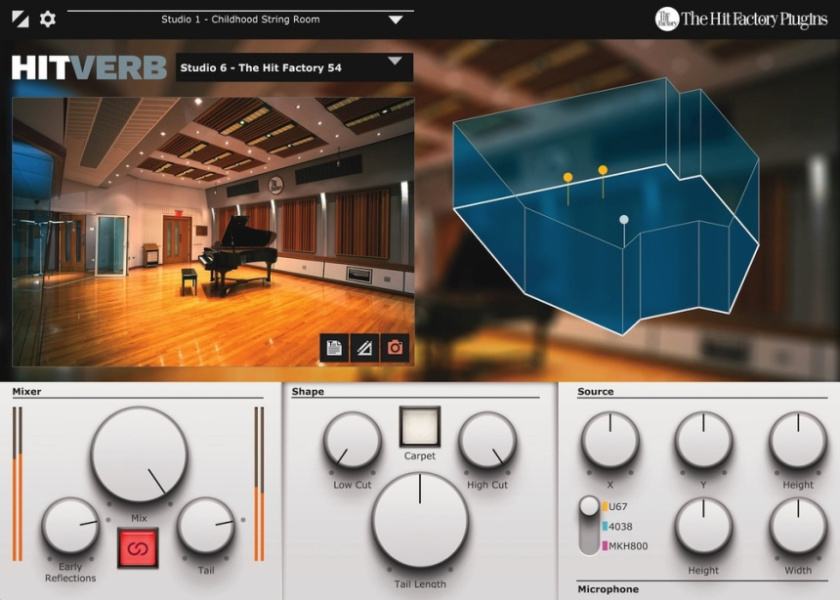Click the floor plan drafting icon
The image size is (840, 600).
(364, 348)
